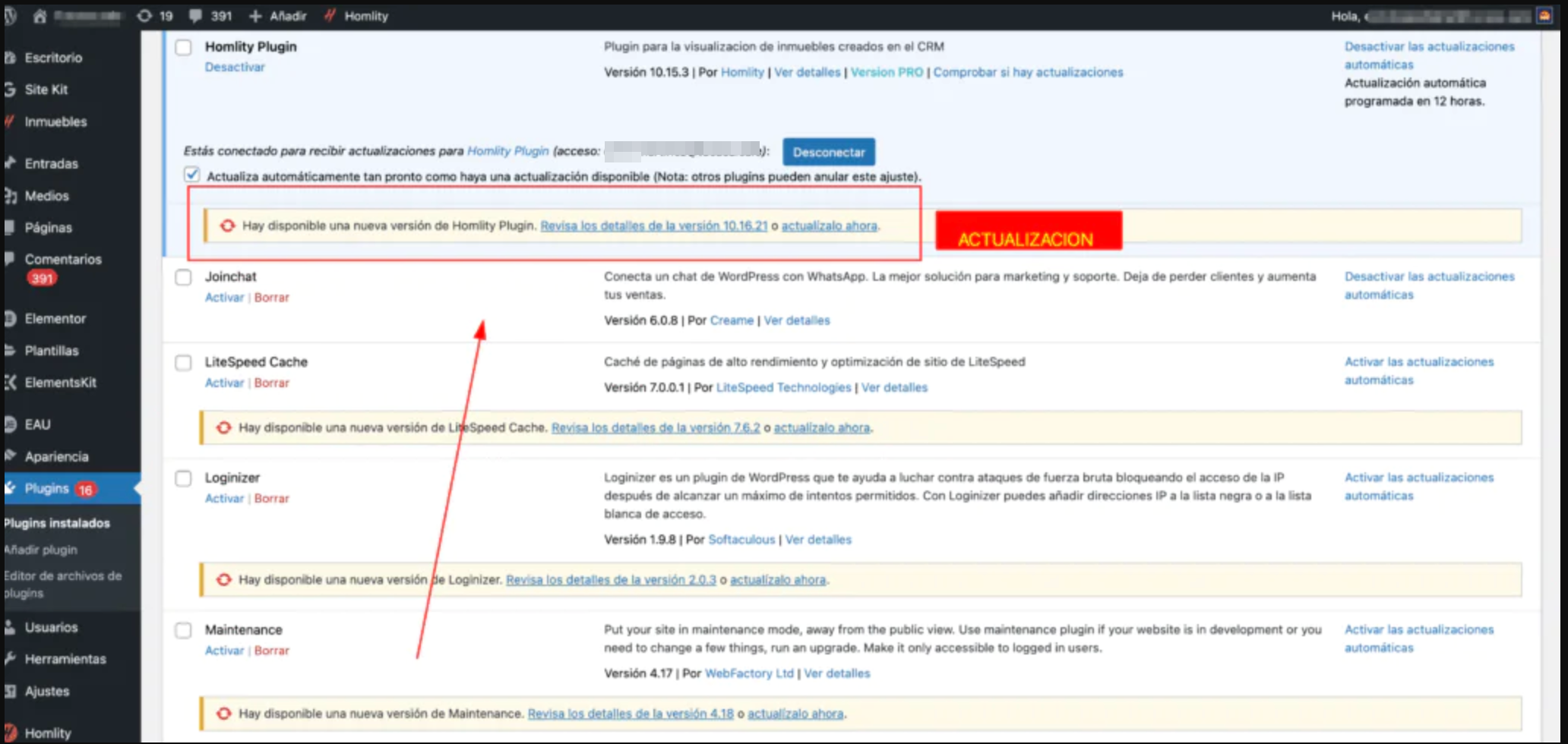The height and width of the screenshot is (744, 1568).
Task: Open version 10.16.21 details link
Action: (653, 225)
